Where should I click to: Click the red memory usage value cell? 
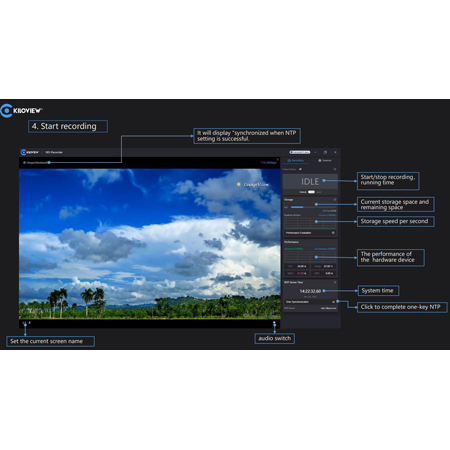(x=297, y=273)
